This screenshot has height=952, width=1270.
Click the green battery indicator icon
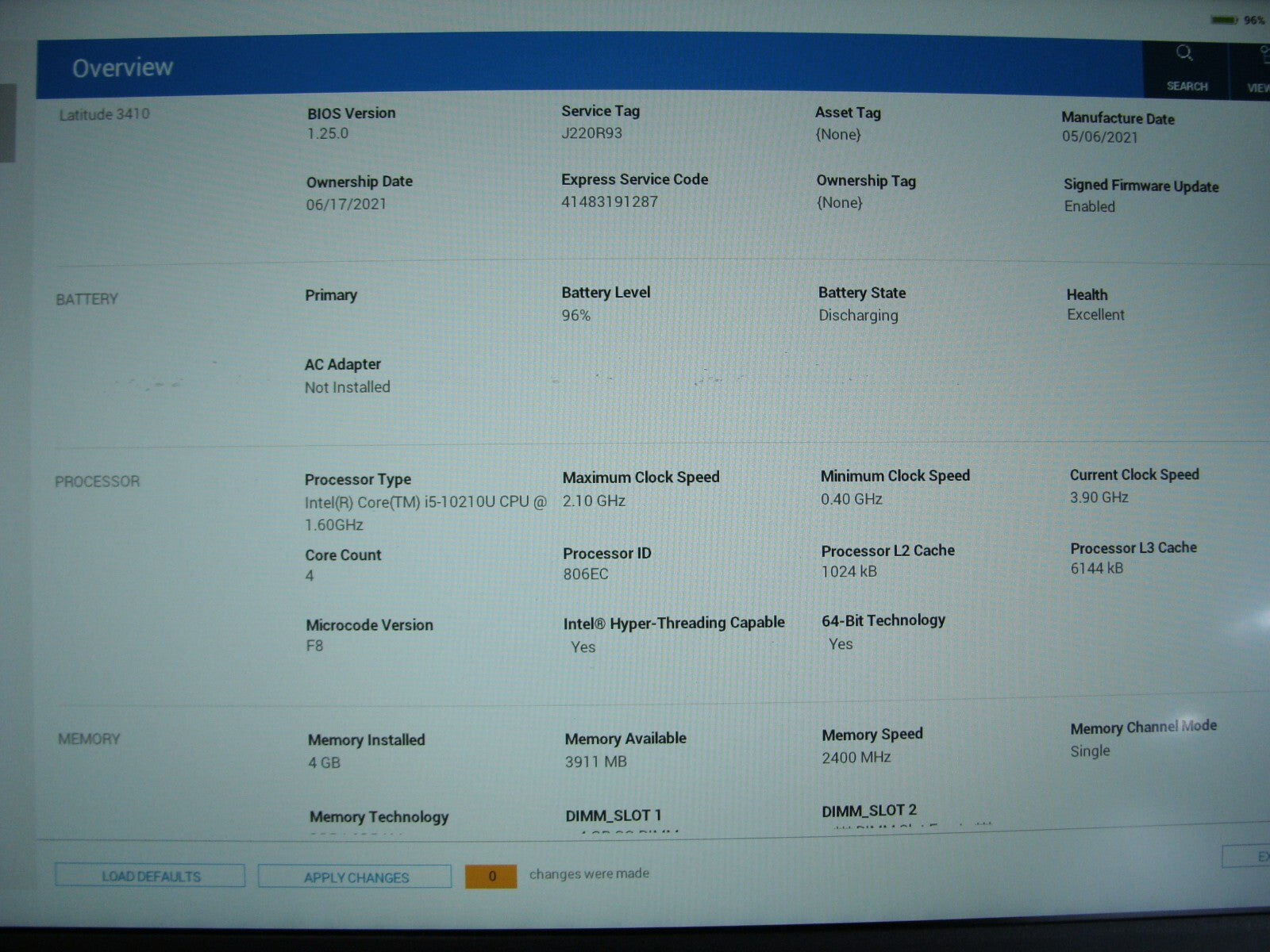(x=1223, y=20)
